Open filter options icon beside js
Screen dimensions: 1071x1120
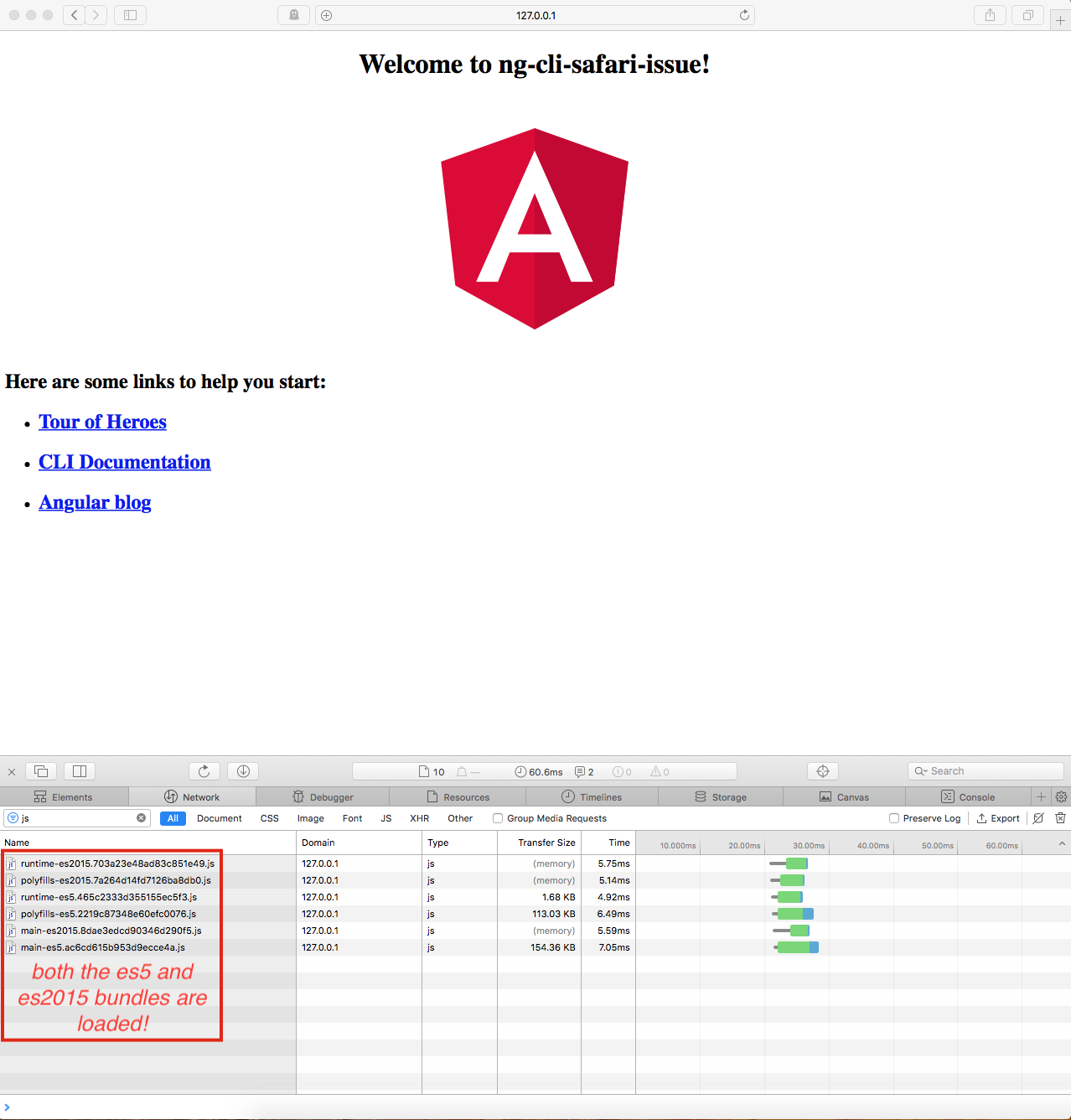tap(13, 818)
